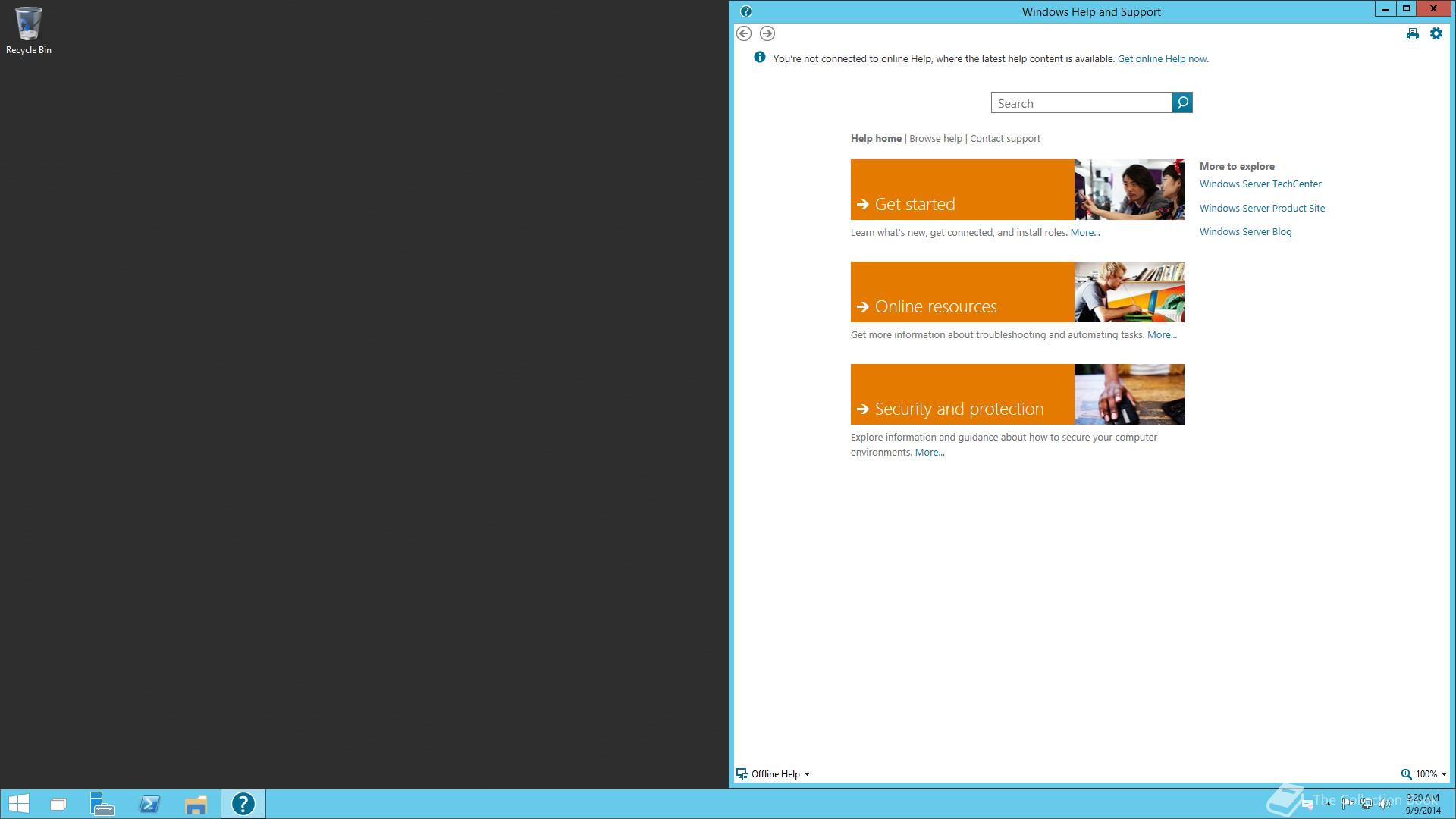Open the Get started orange banner
This screenshot has width=1456, height=819.
[x=962, y=190]
